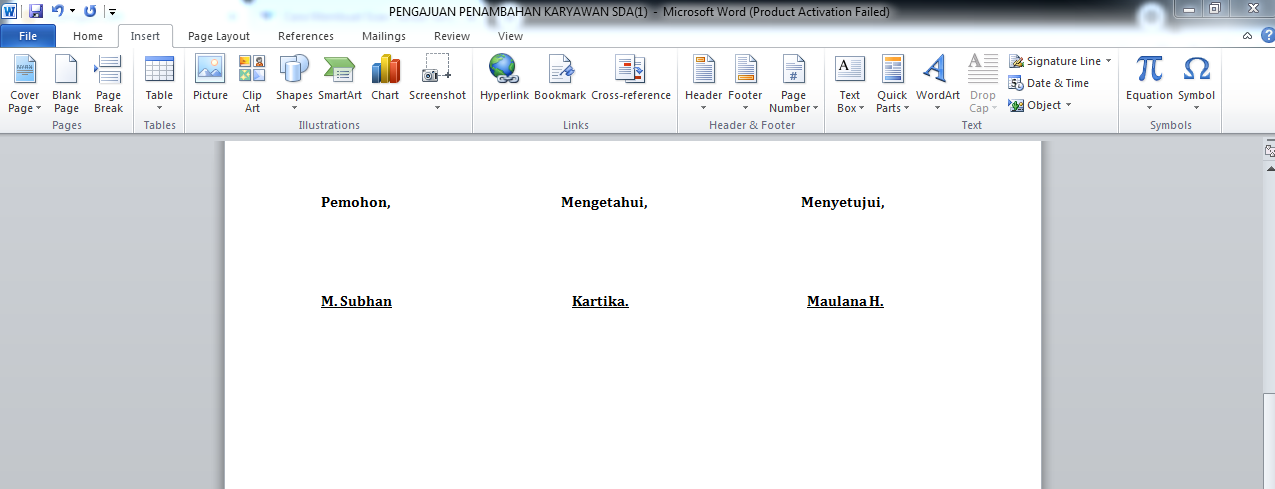1275x489 pixels.
Task: Switch to the Mailings tab
Action: [x=384, y=36]
